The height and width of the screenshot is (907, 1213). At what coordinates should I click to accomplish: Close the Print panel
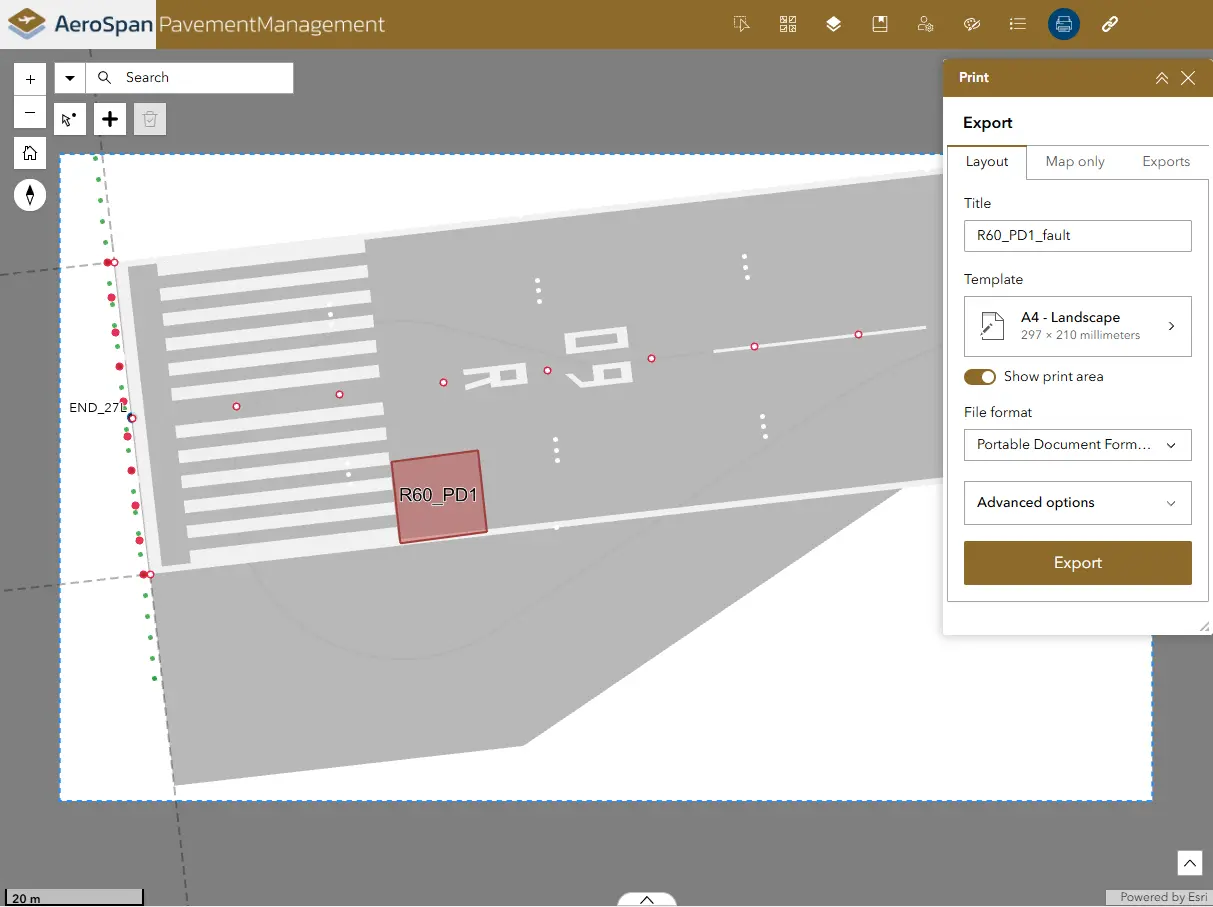[1188, 78]
